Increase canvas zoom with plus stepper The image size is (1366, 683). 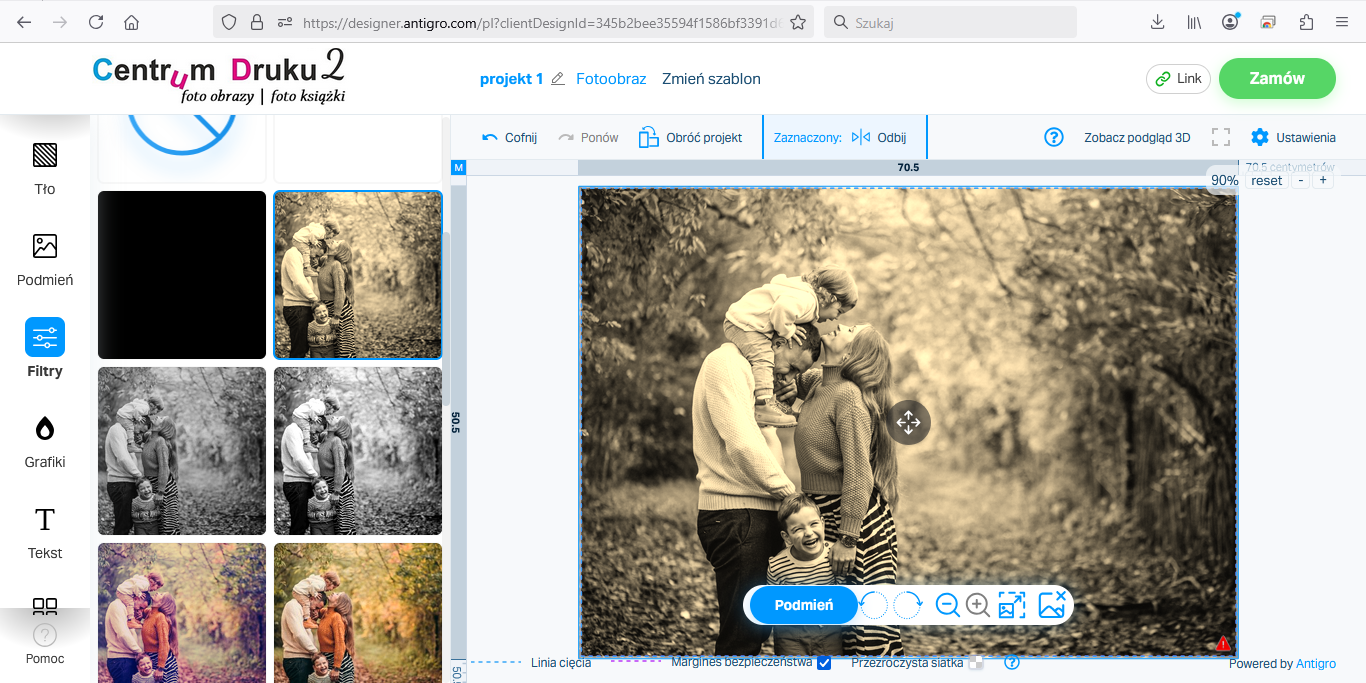click(1323, 181)
